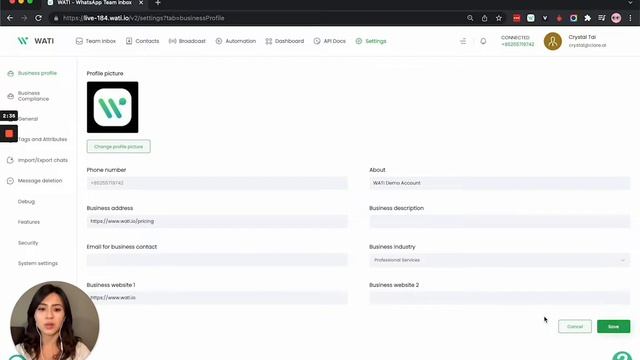The image size is (640, 360).
Task: Open the Chrome extensions puzzle icon
Action: click(588, 18)
